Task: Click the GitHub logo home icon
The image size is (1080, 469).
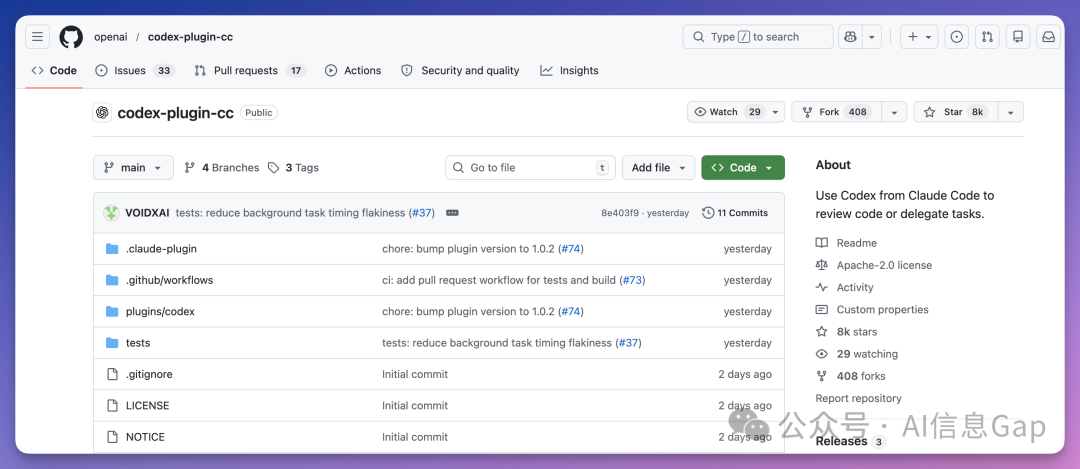Action: click(71, 37)
